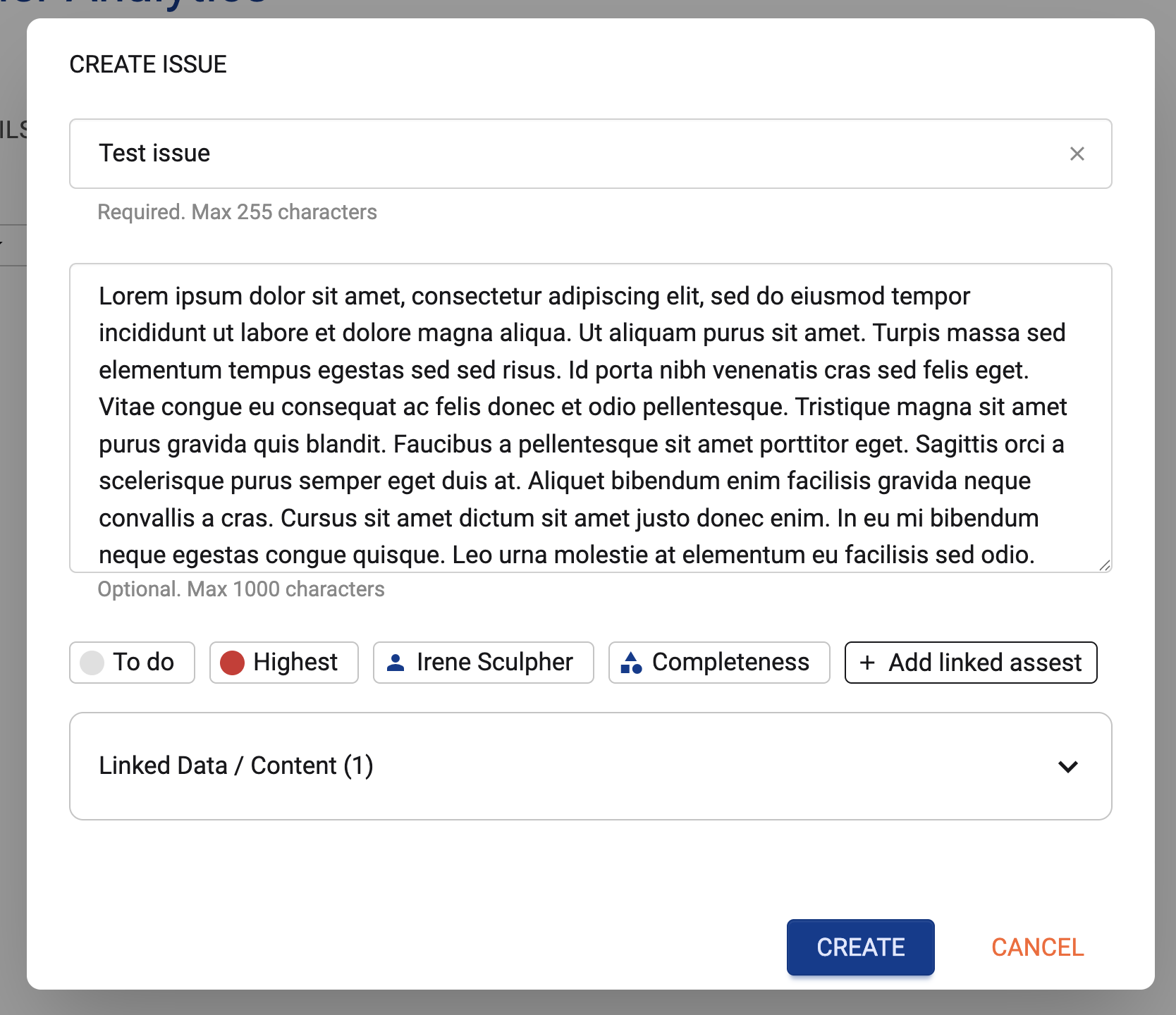Click the CREATE ISSUE dialog heading
Image resolution: width=1176 pixels, height=1015 pixels.
click(148, 64)
